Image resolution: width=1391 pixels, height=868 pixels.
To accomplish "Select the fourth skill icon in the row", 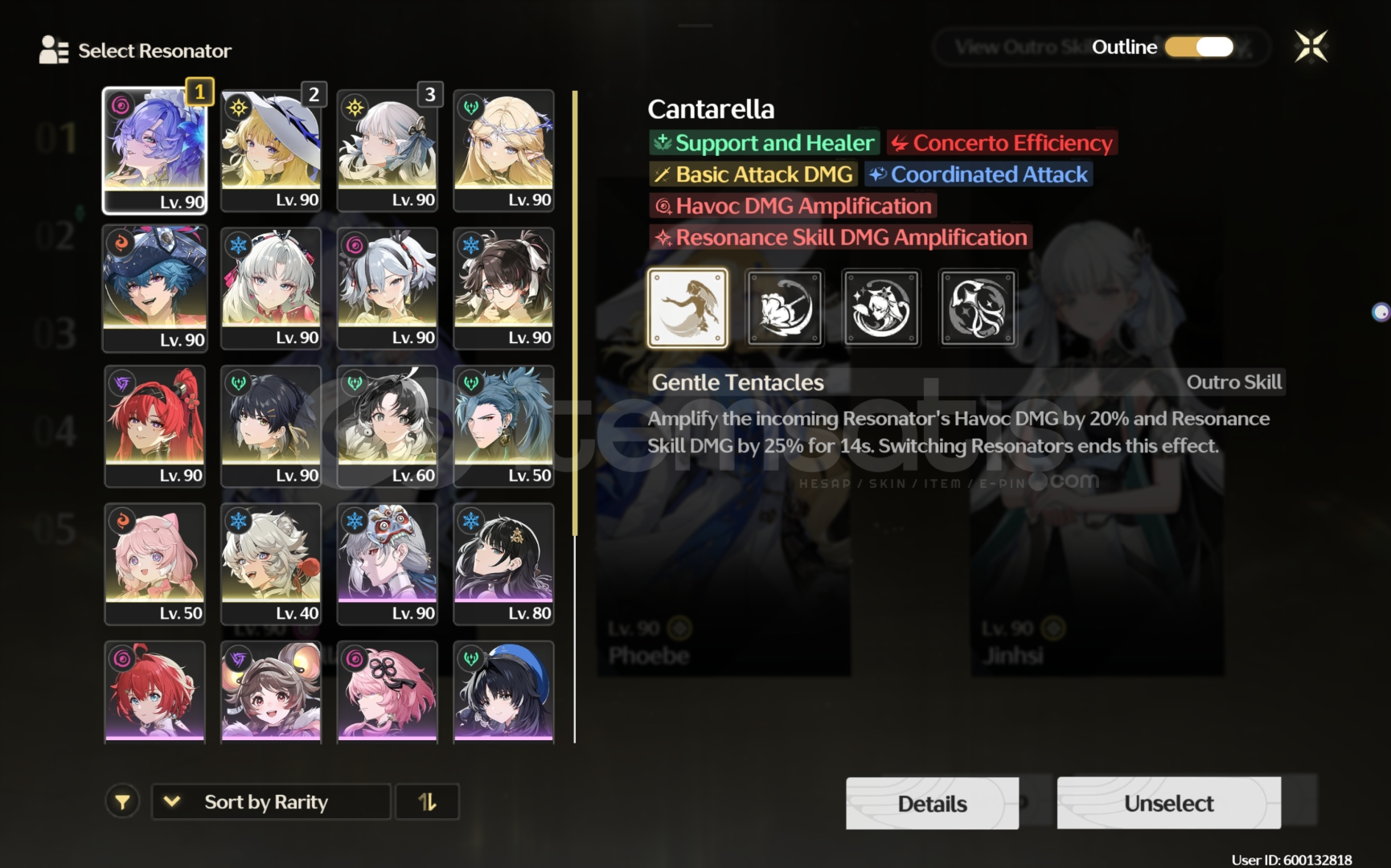I will coord(978,308).
